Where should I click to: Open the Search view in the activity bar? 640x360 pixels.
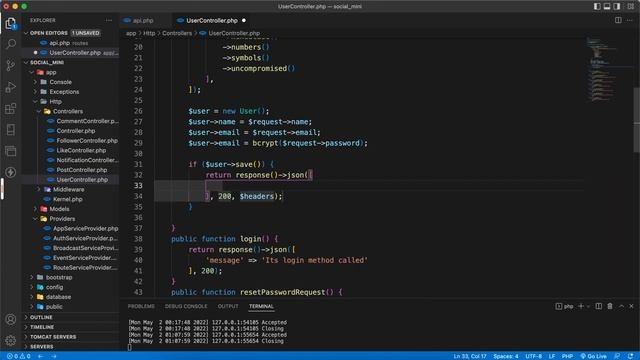pos(11,44)
